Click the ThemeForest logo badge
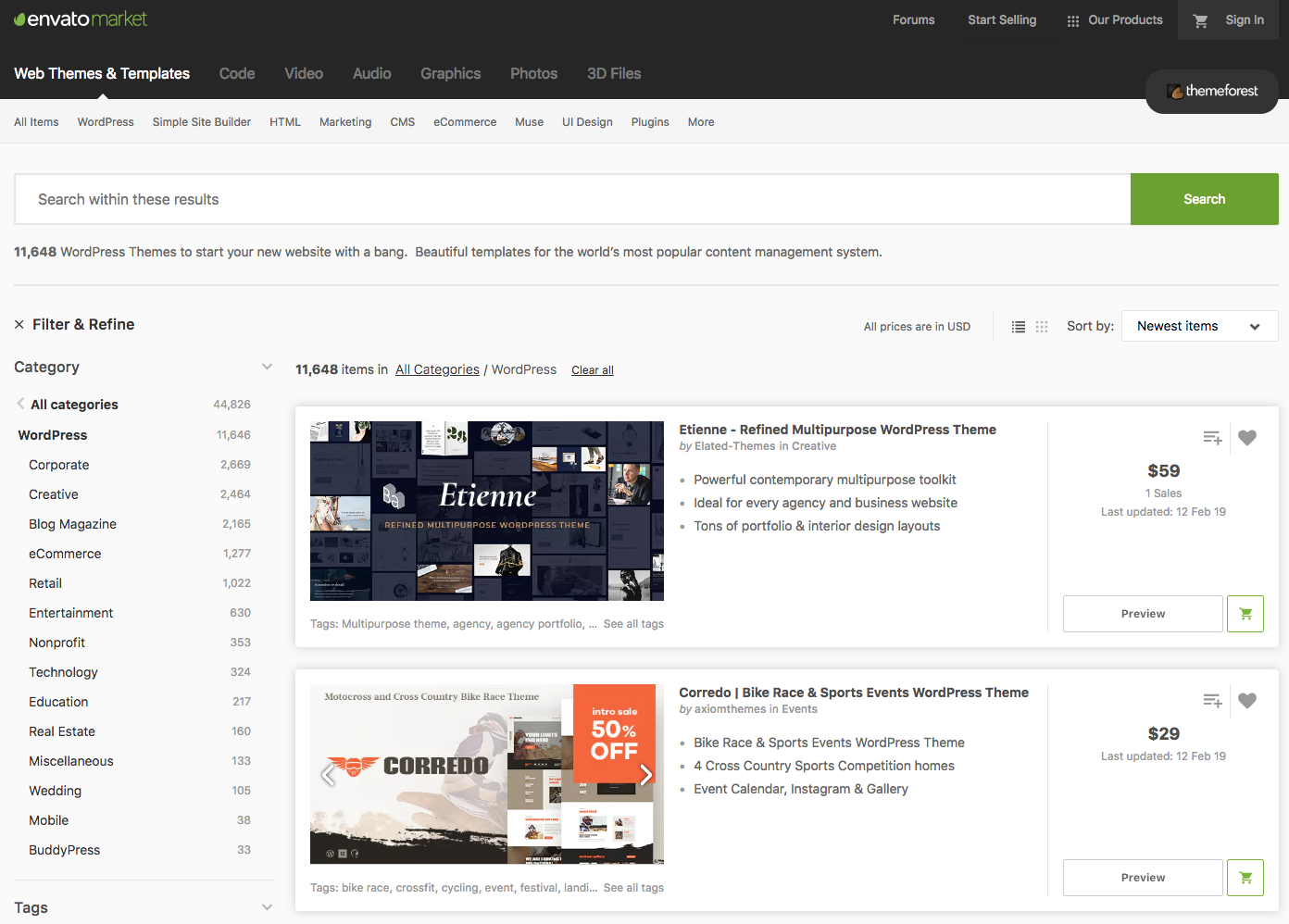The height and width of the screenshot is (924, 1289). [x=1212, y=91]
